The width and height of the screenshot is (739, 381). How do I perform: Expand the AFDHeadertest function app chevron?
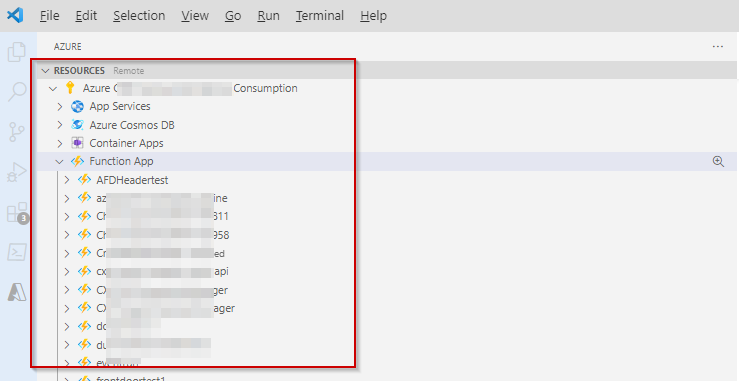[67, 180]
